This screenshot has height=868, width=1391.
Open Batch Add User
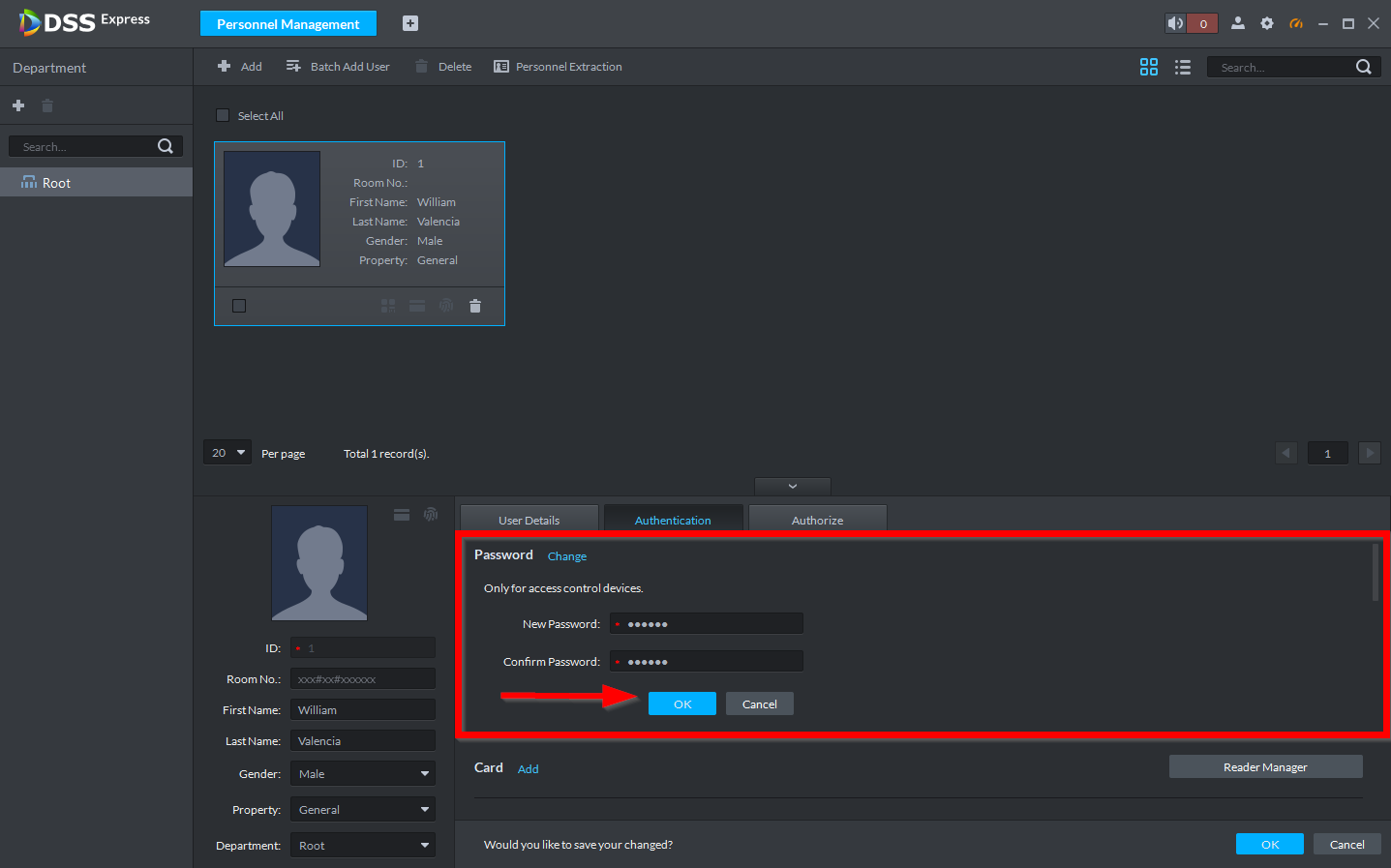[x=338, y=67]
